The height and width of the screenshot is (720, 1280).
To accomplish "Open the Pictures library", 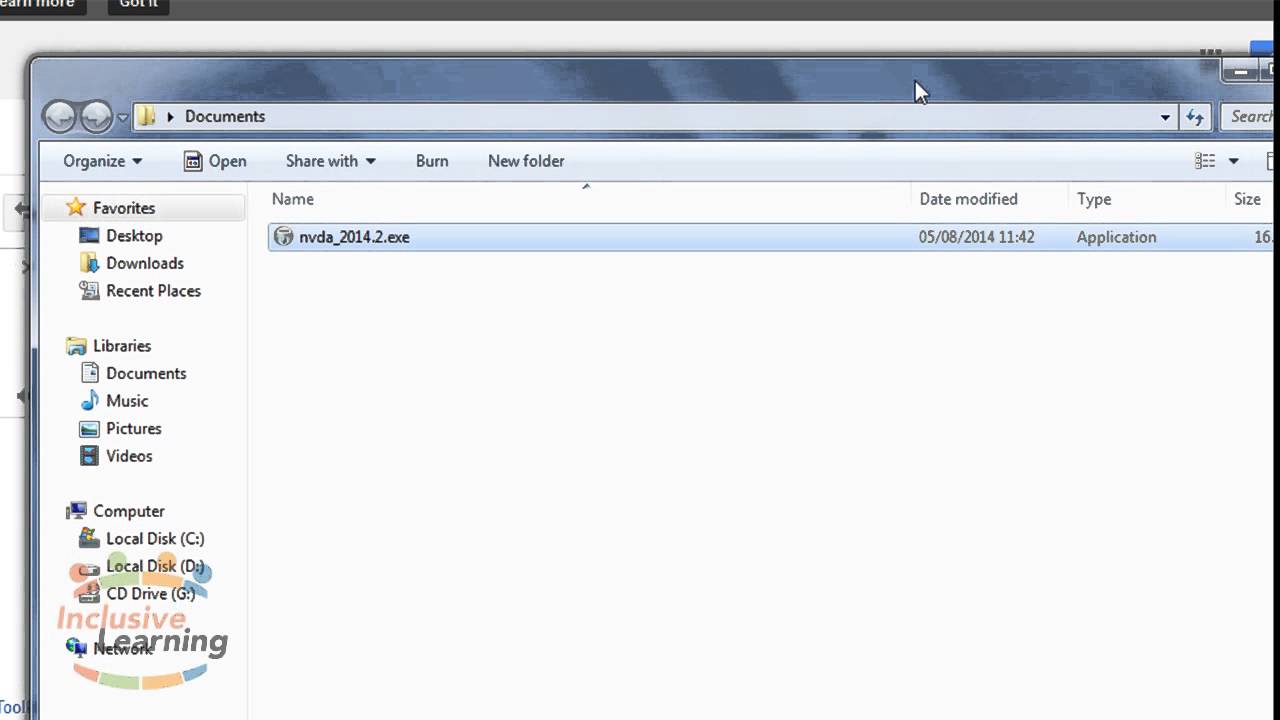I will [x=134, y=428].
